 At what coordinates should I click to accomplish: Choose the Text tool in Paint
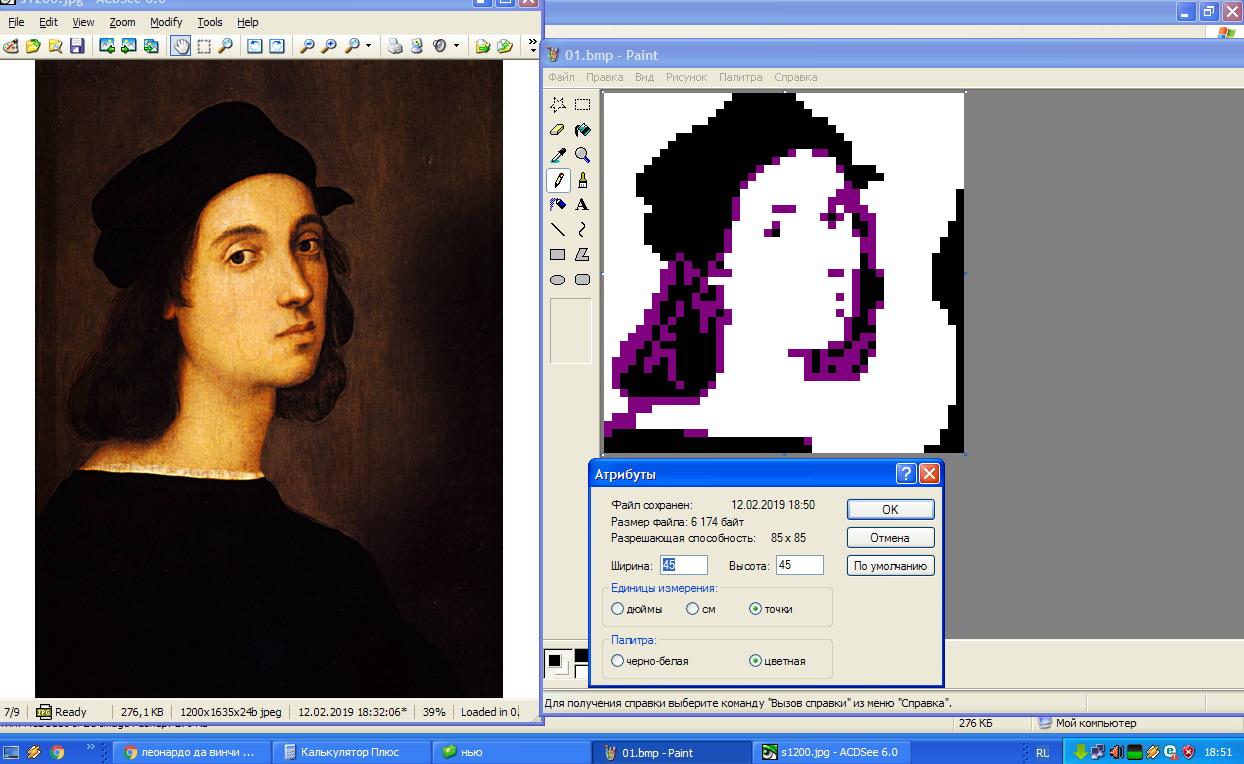pyautogui.click(x=582, y=205)
